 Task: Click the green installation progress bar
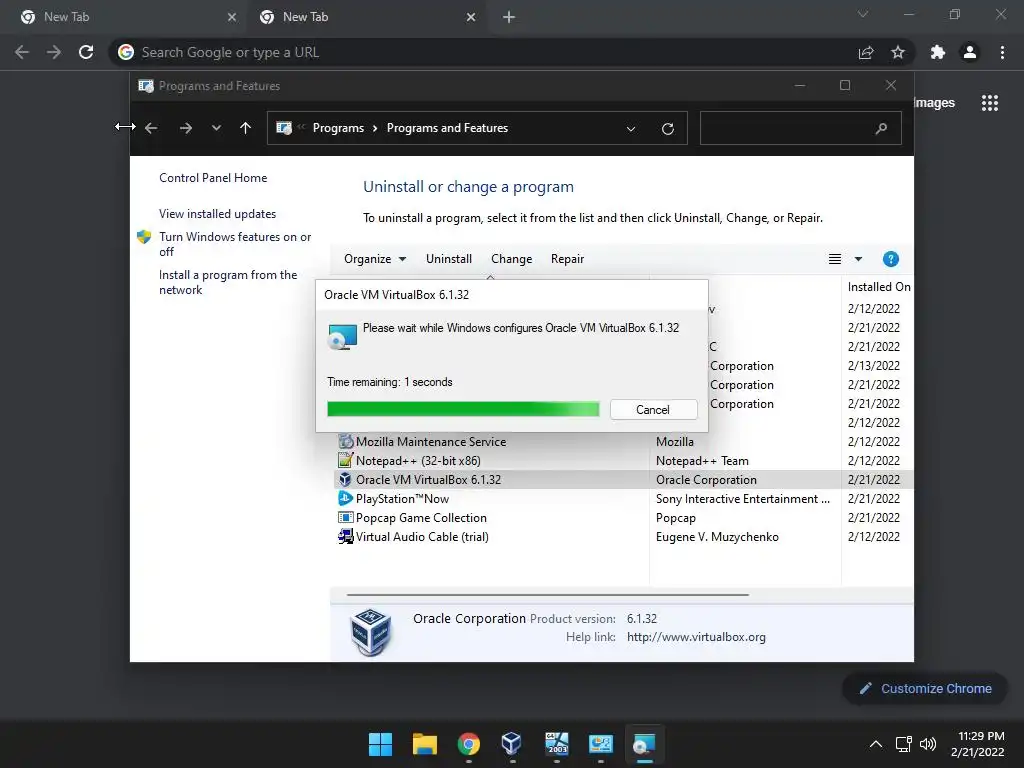point(463,409)
